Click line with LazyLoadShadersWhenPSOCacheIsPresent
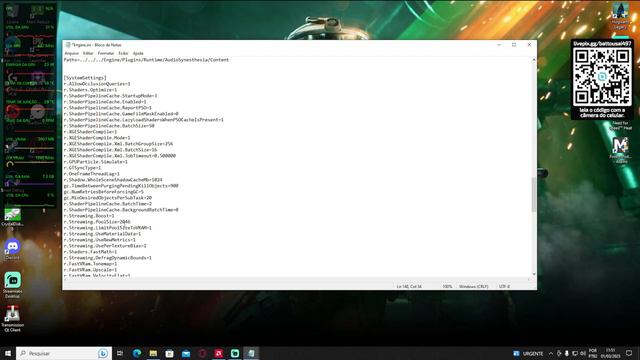 [144, 120]
